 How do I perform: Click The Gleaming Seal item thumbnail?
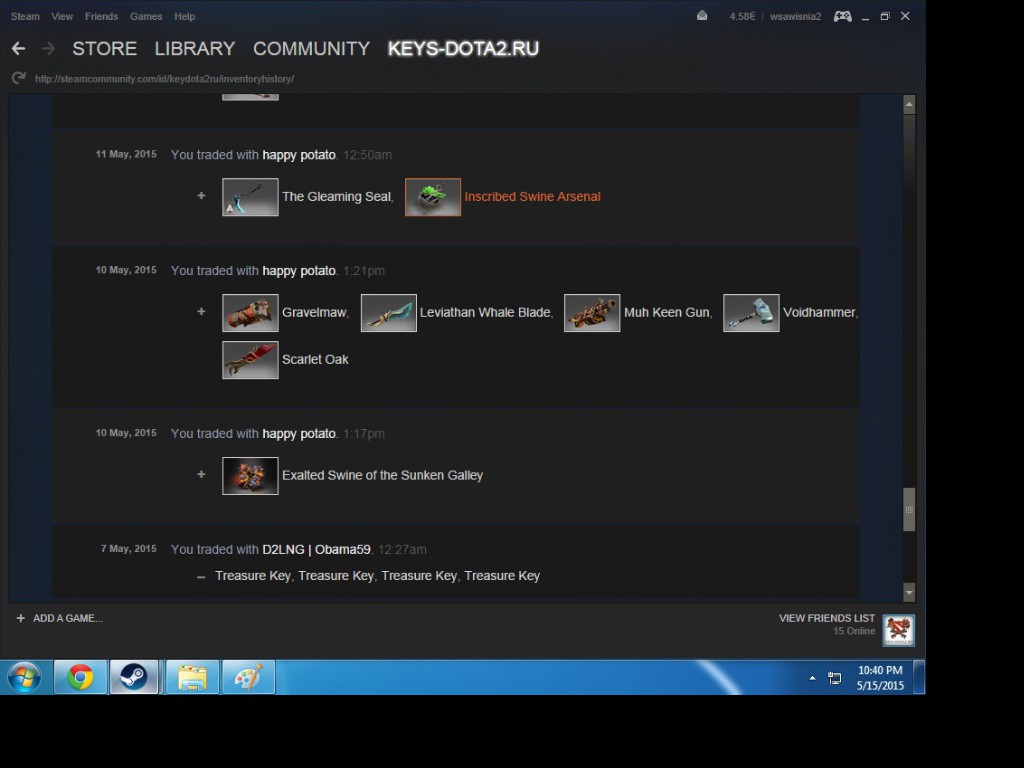coord(250,197)
